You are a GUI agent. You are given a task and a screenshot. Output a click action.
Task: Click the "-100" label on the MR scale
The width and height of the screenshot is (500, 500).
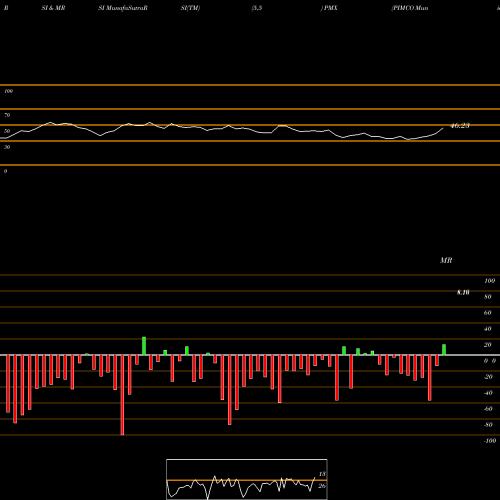click(x=490, y=441)
